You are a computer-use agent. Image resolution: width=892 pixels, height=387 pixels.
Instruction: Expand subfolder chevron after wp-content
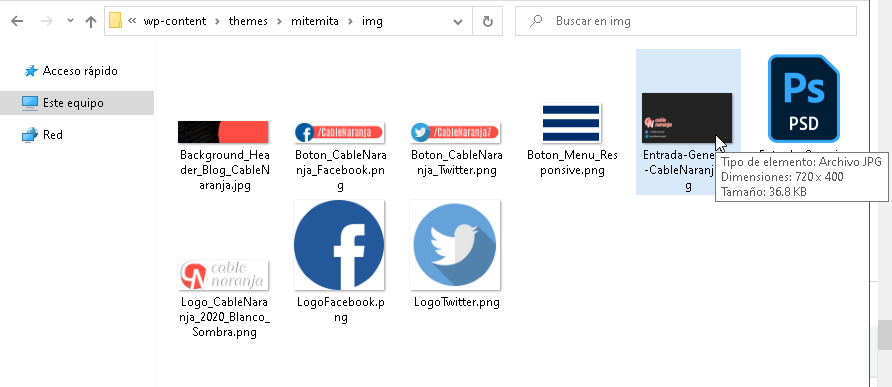(218, 22)
